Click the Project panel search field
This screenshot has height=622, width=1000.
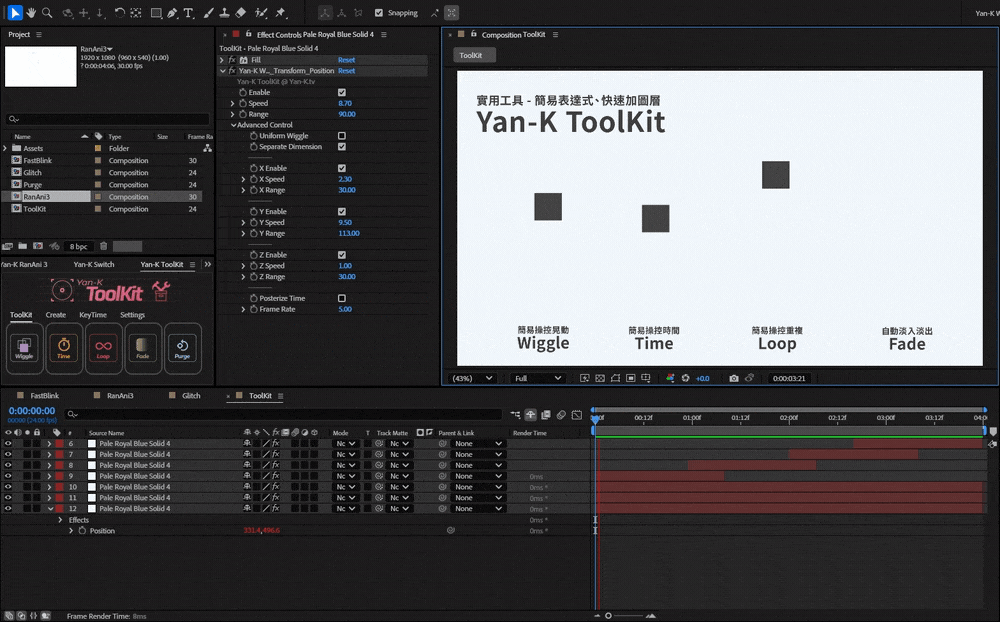pos(107,119)
